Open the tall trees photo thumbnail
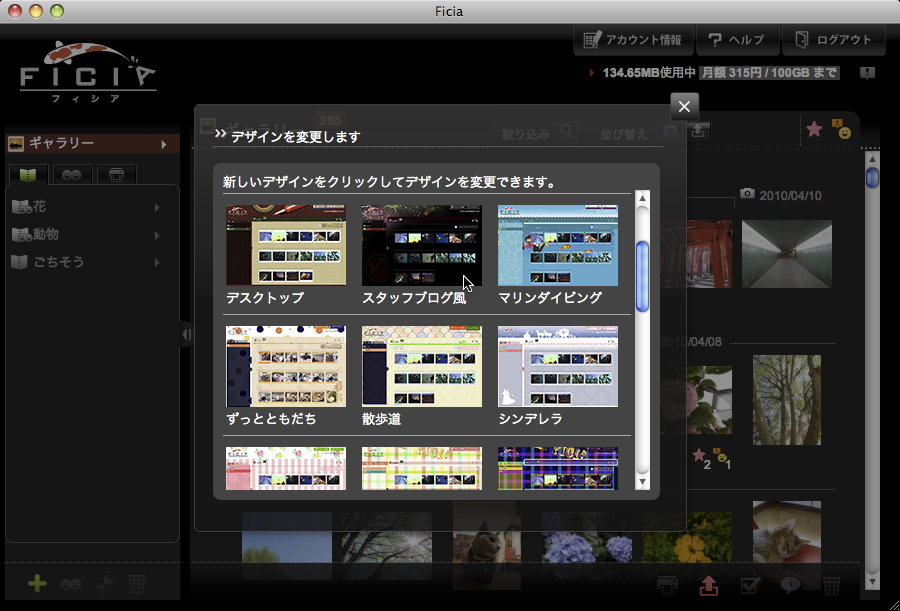 point(787,400)
